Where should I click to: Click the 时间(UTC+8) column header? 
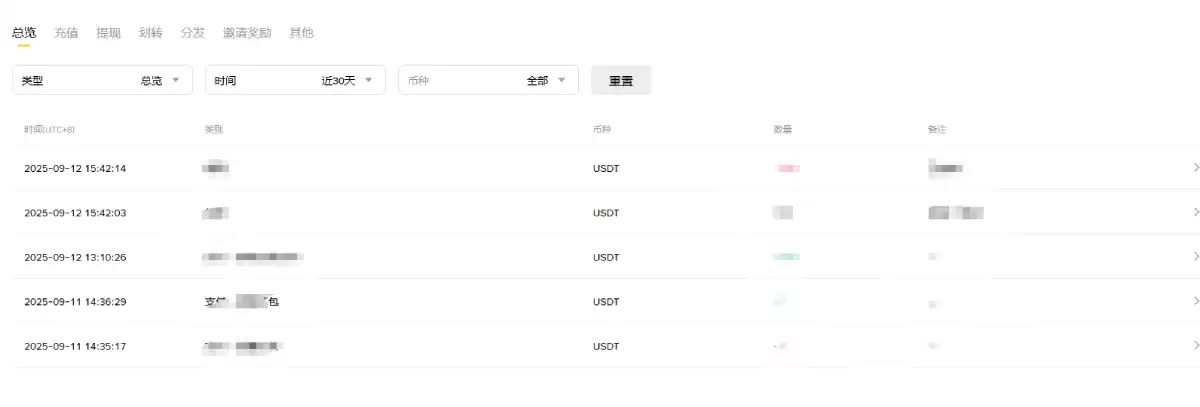pos(50,129)
